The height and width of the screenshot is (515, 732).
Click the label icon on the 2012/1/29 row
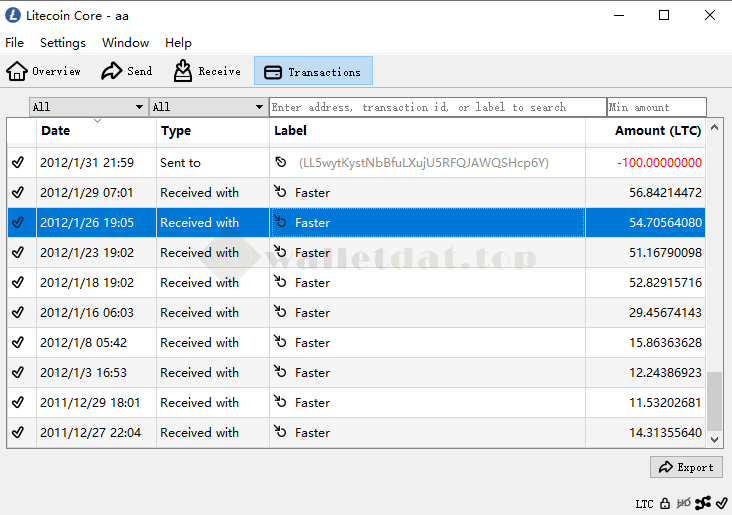click(x=281, y=192)
